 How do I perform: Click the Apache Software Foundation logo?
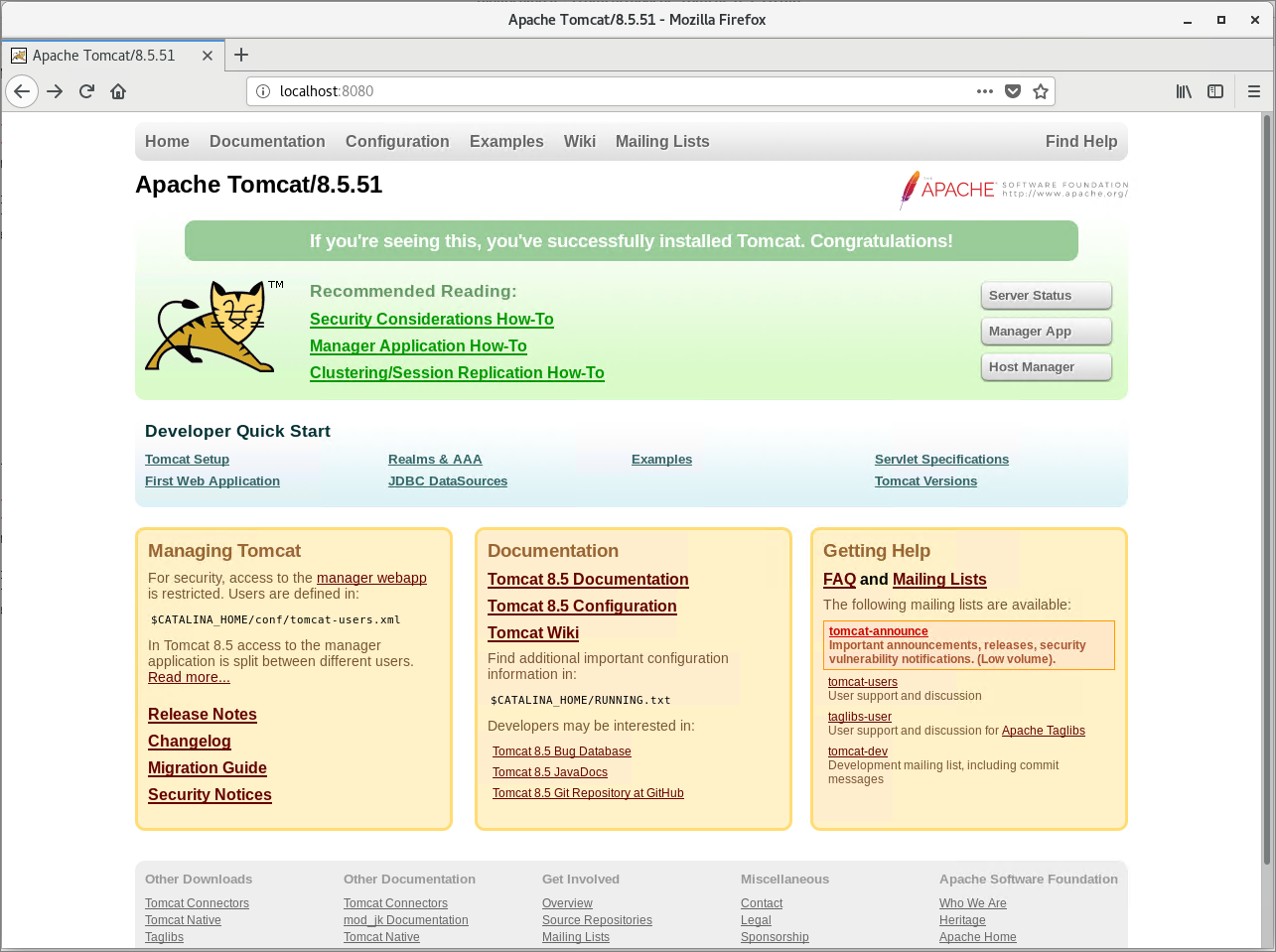pyautogui.click(x=1014, y=190)
